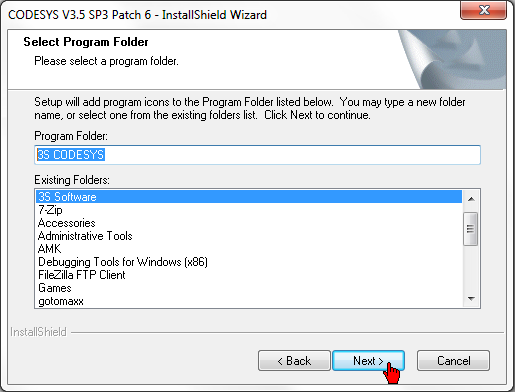The image size is (515, 392).
Task: Choose the Accessories folder entry
Action: 249,223
